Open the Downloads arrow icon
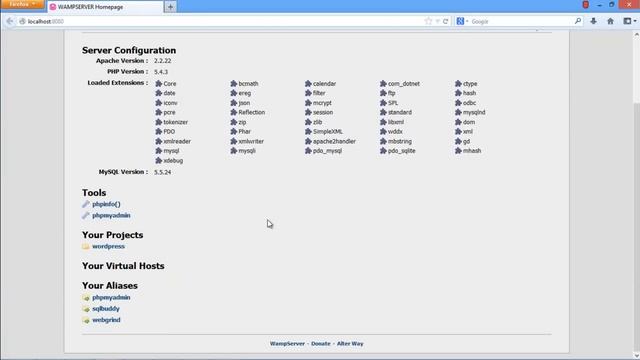The width and height of the screenshot is (640, 360). 593,21
